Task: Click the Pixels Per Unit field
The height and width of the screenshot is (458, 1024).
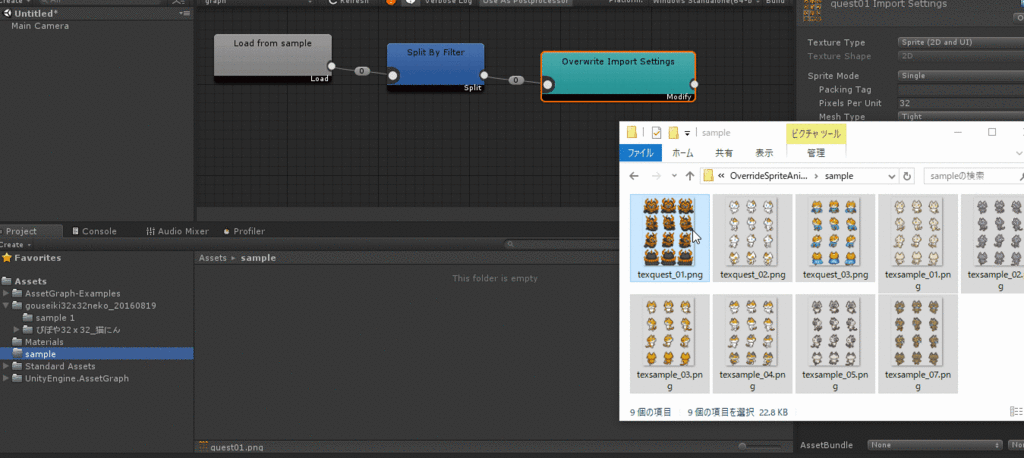Action: pyautogui.click(x=961, y=103)
